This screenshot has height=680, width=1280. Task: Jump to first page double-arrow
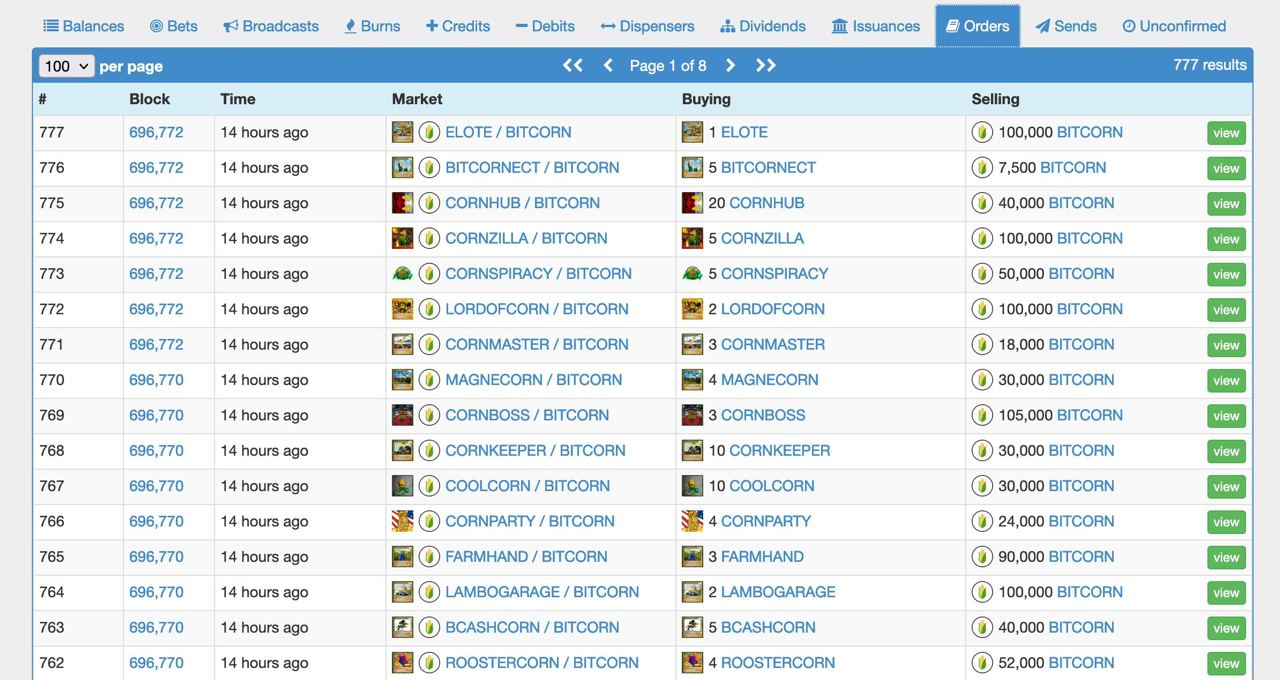[x=572, y=65]
